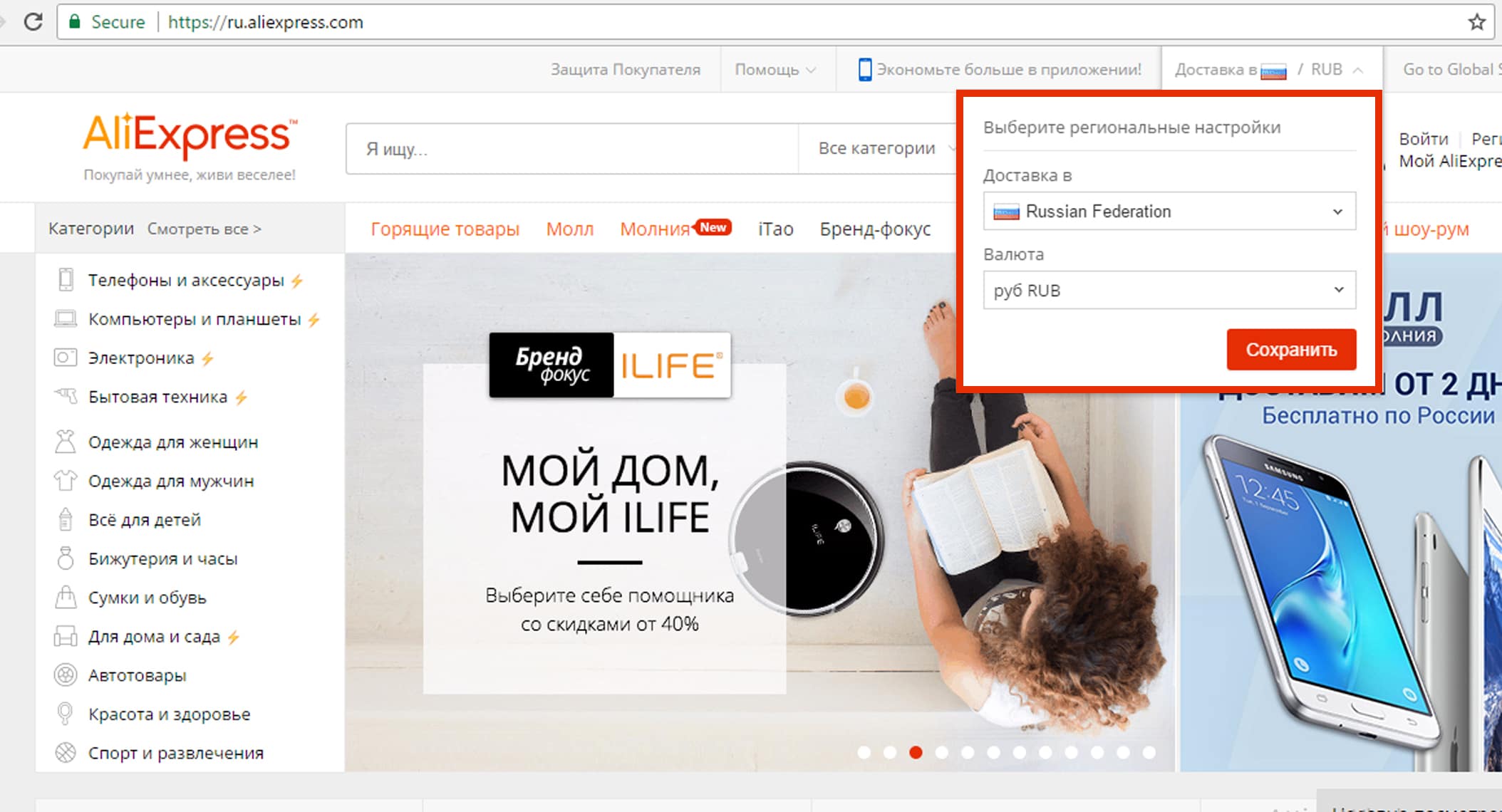Screen dimensions: 1502x812
Task: Open the Все категории search dropdown
Action: point(886,148)
